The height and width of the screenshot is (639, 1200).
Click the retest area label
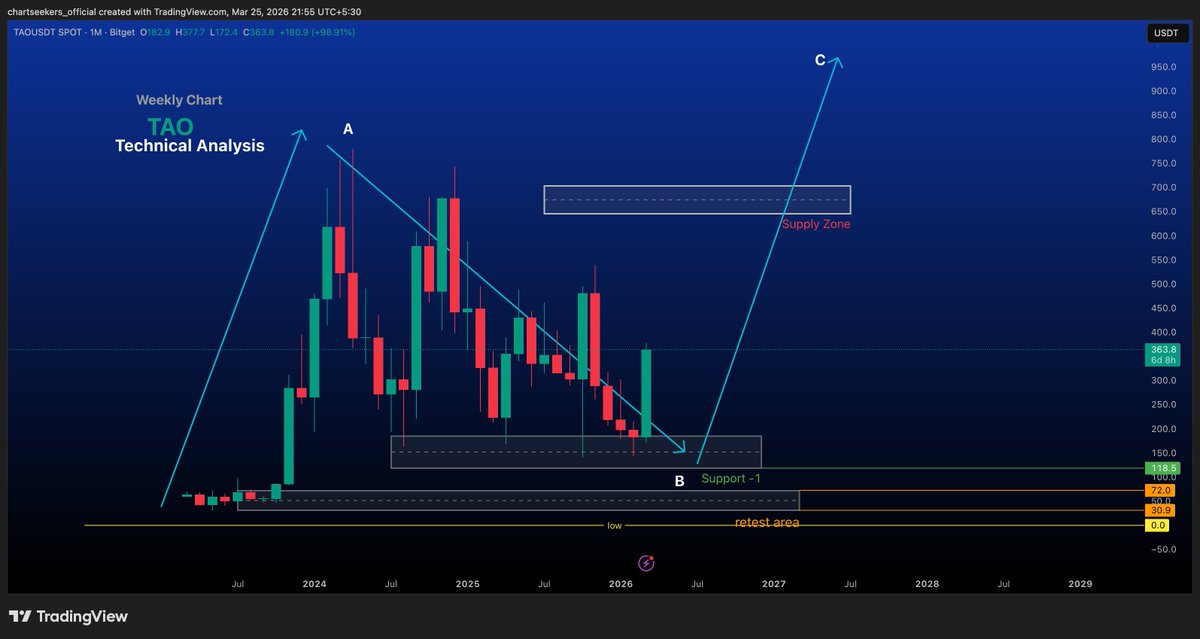tap(768, 522)
